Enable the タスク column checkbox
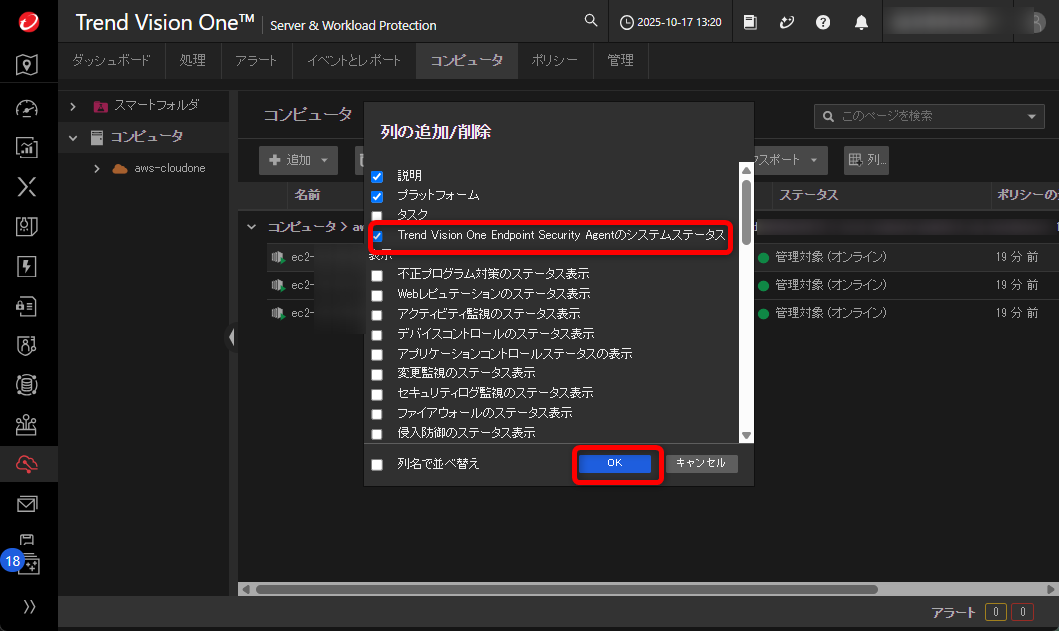 [x=377, y=214]
